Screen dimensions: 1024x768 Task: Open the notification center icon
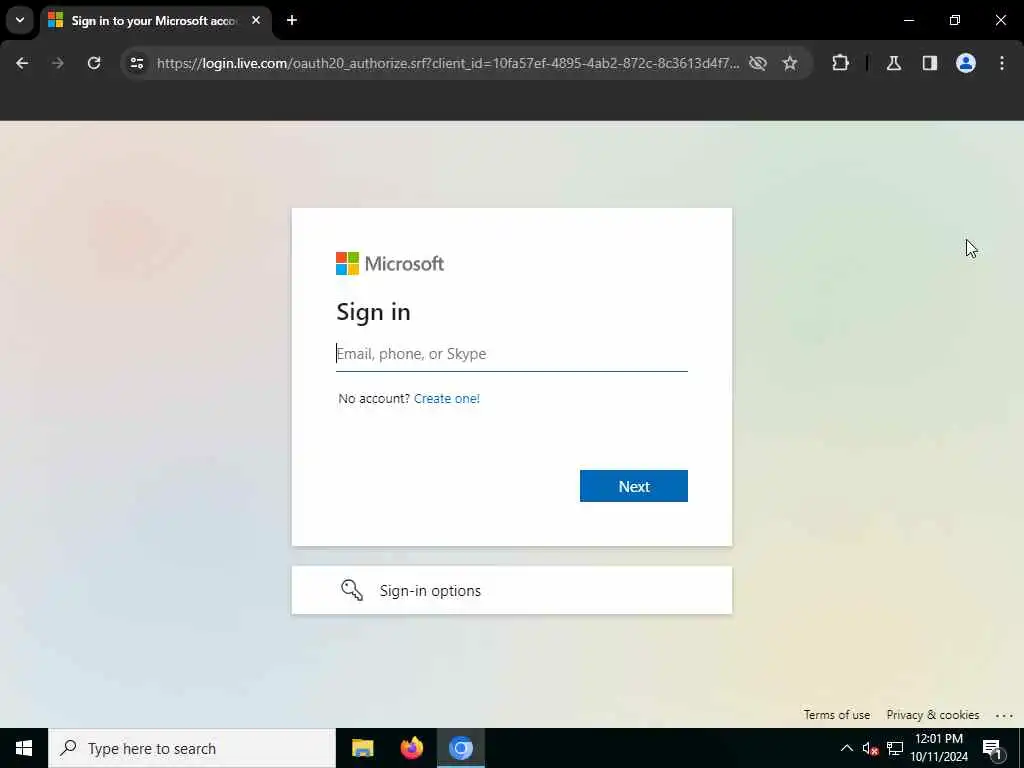pos(991,748)
